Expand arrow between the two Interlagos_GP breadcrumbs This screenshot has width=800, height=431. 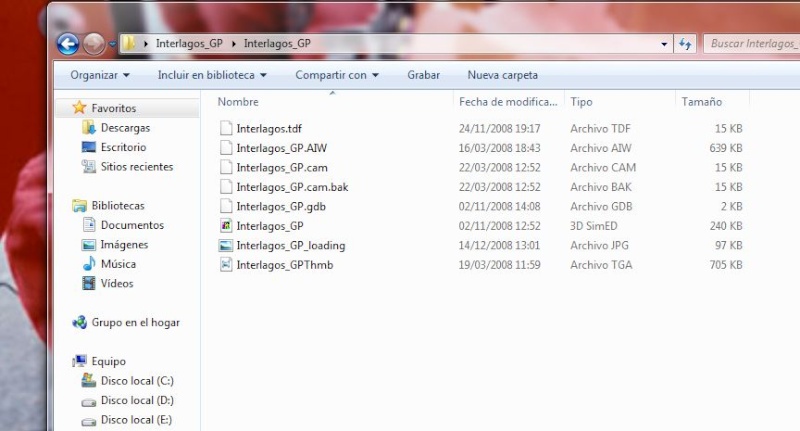234,44
